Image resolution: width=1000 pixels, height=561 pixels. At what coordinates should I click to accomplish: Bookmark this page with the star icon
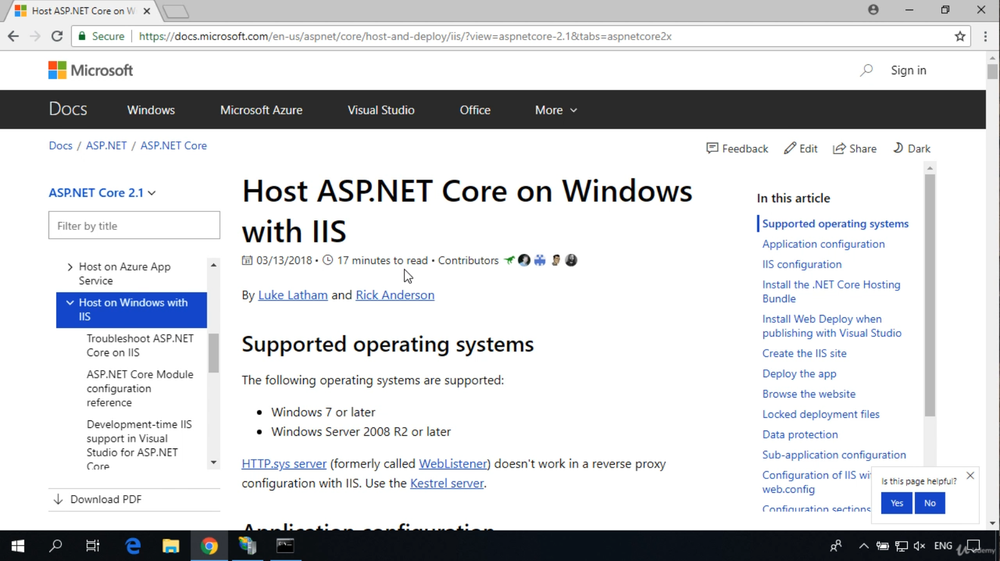pyautogui.click(x=960, y=36)
